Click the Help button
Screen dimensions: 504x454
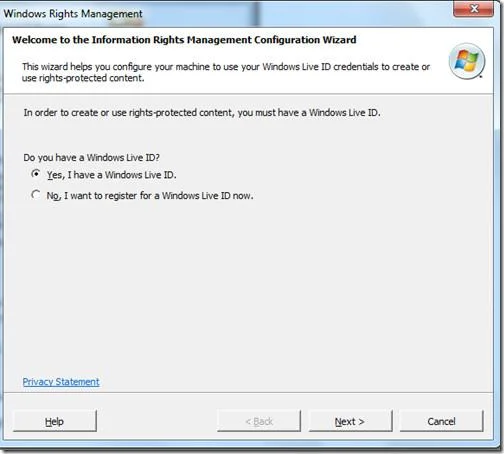(55, 421)
